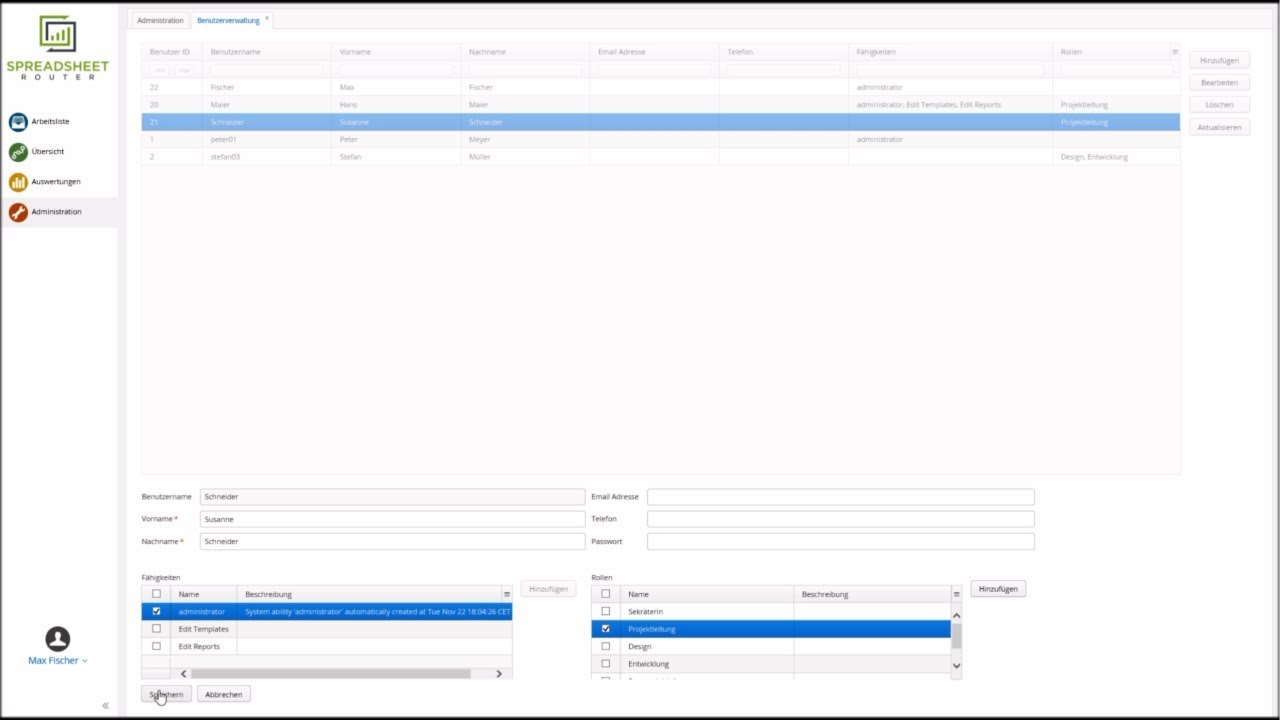This screenshot has width=1280, height=720.
Task: Sort by the Benutzer ID column header
Action: 170,52
